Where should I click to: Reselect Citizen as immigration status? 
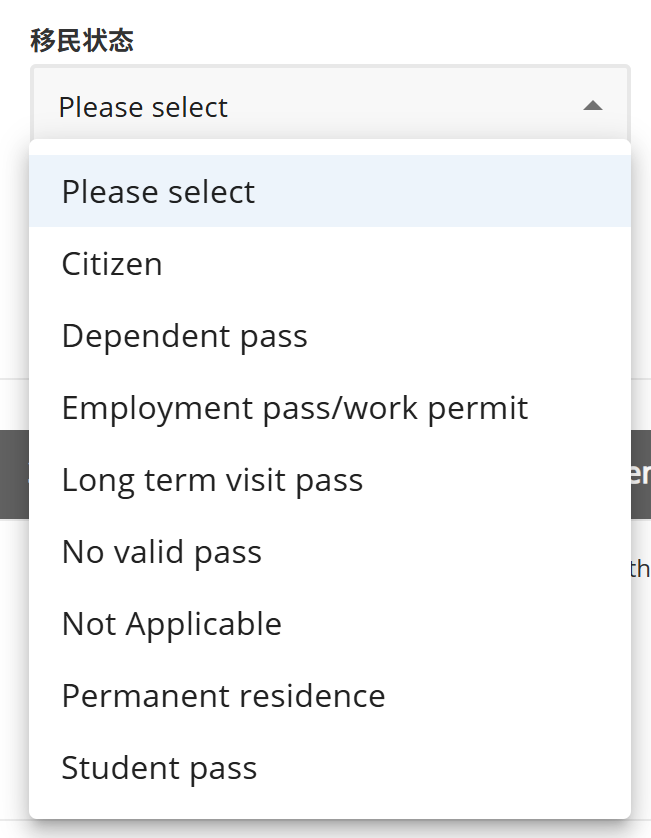[111, 263]
